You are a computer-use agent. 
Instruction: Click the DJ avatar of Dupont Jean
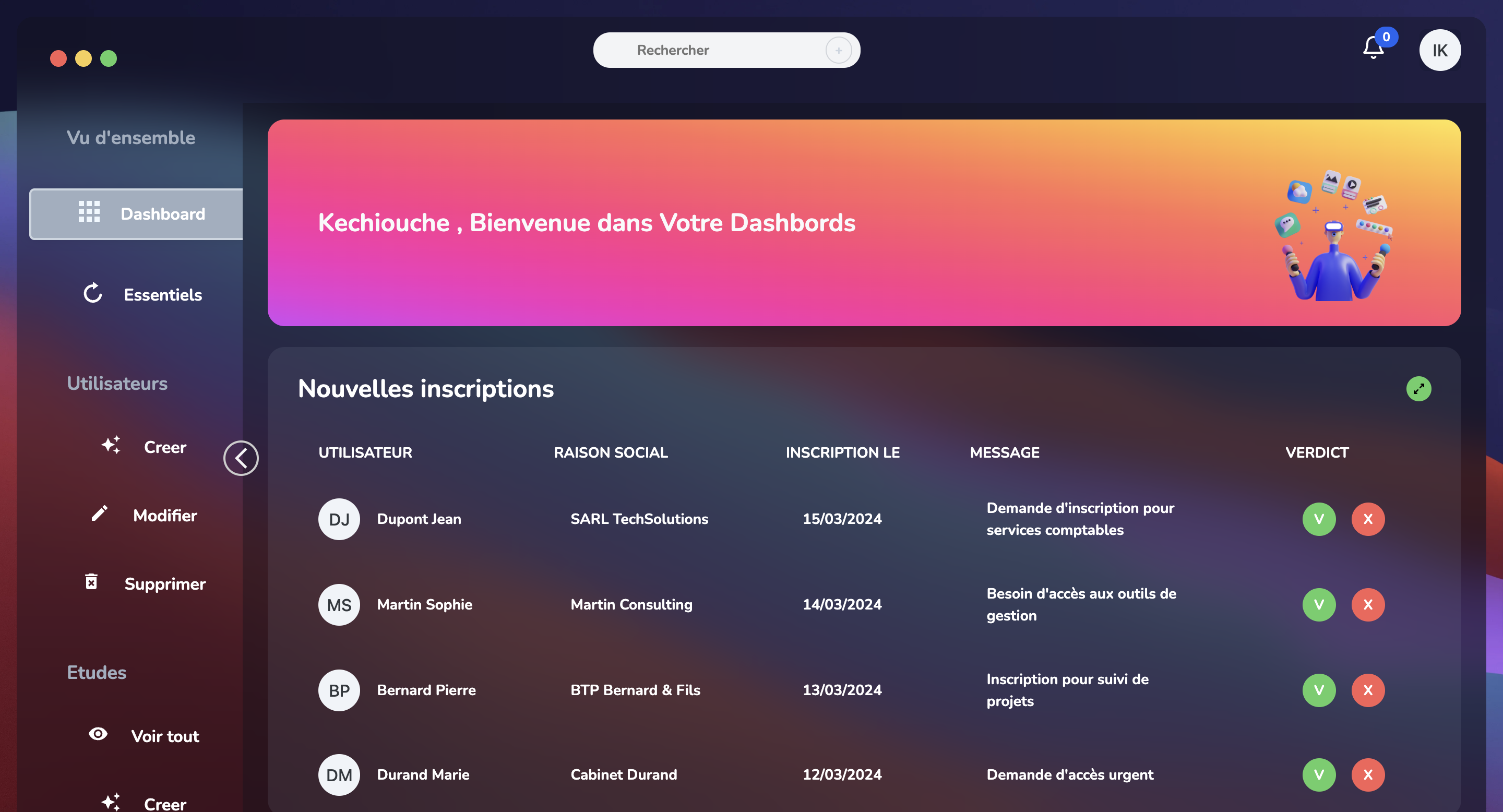pyautogui.click(x=339, y=519)
